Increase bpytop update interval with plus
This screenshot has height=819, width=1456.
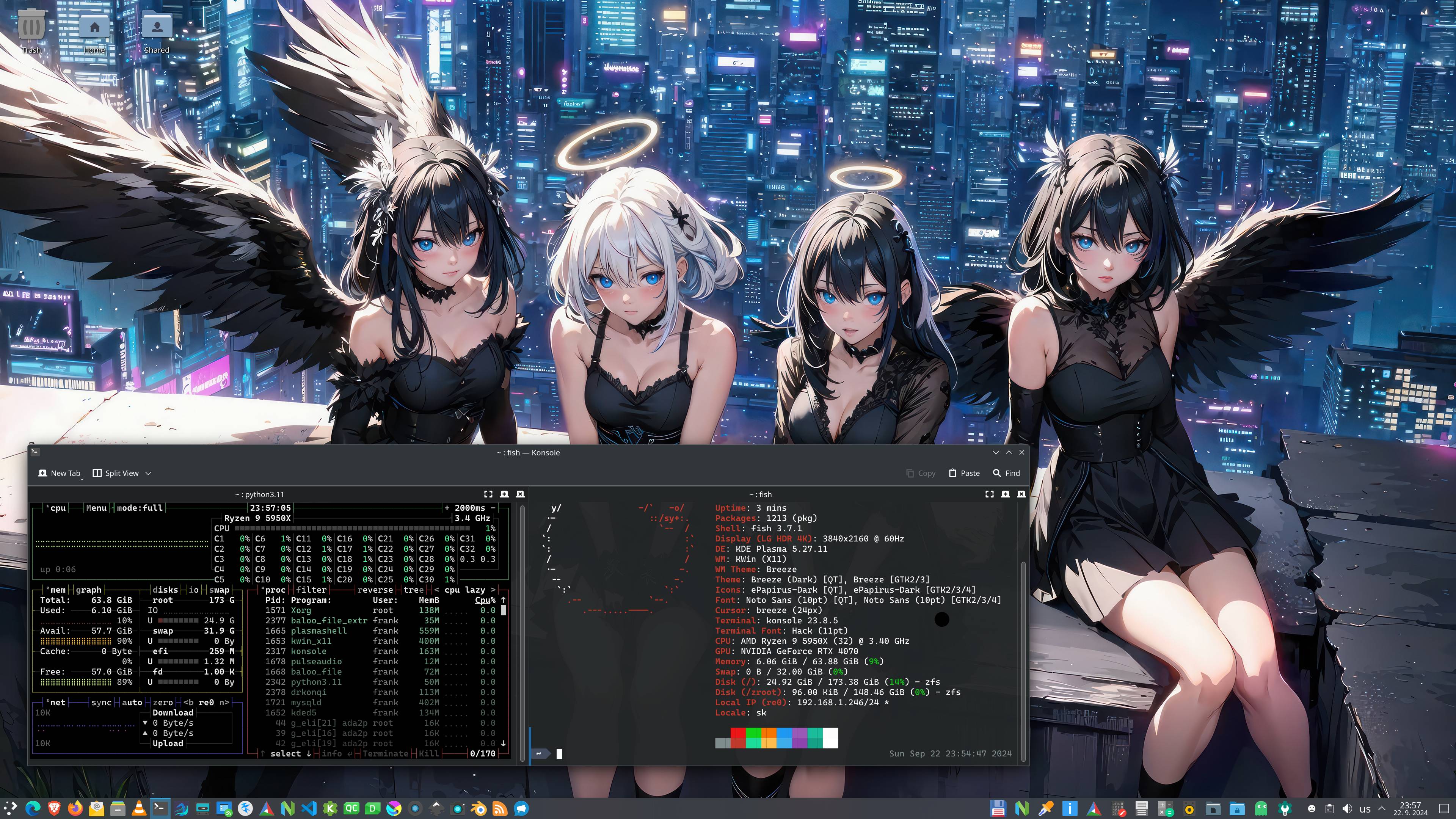pyautogui.click(x=447, y=508)
